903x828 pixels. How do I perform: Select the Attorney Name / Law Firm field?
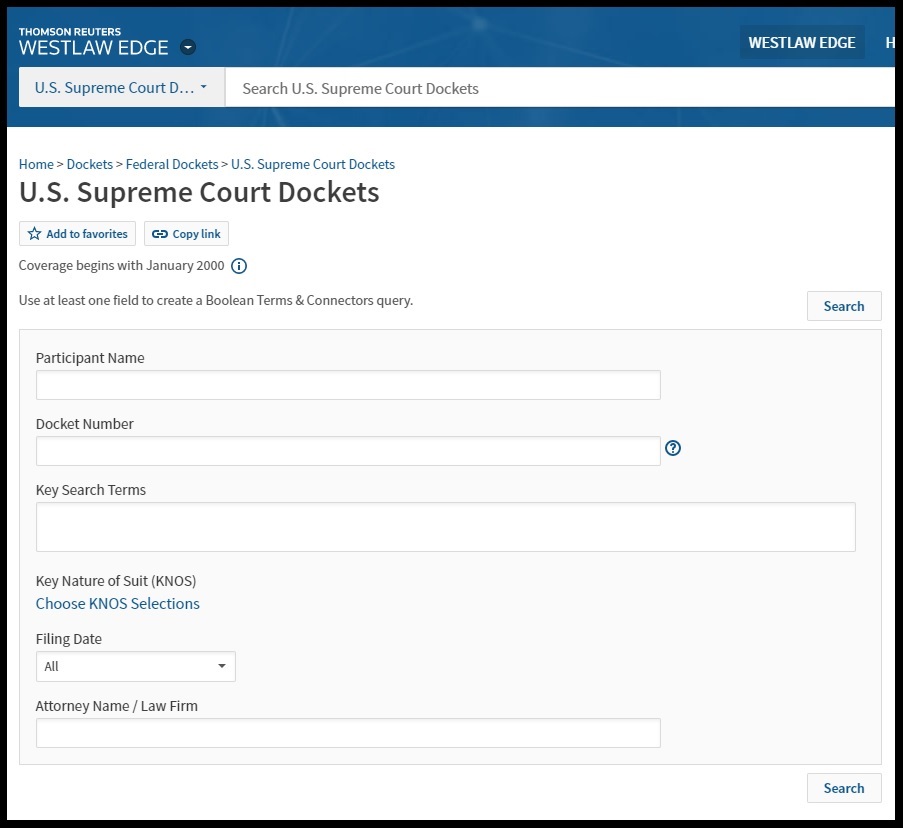[348, 733]
